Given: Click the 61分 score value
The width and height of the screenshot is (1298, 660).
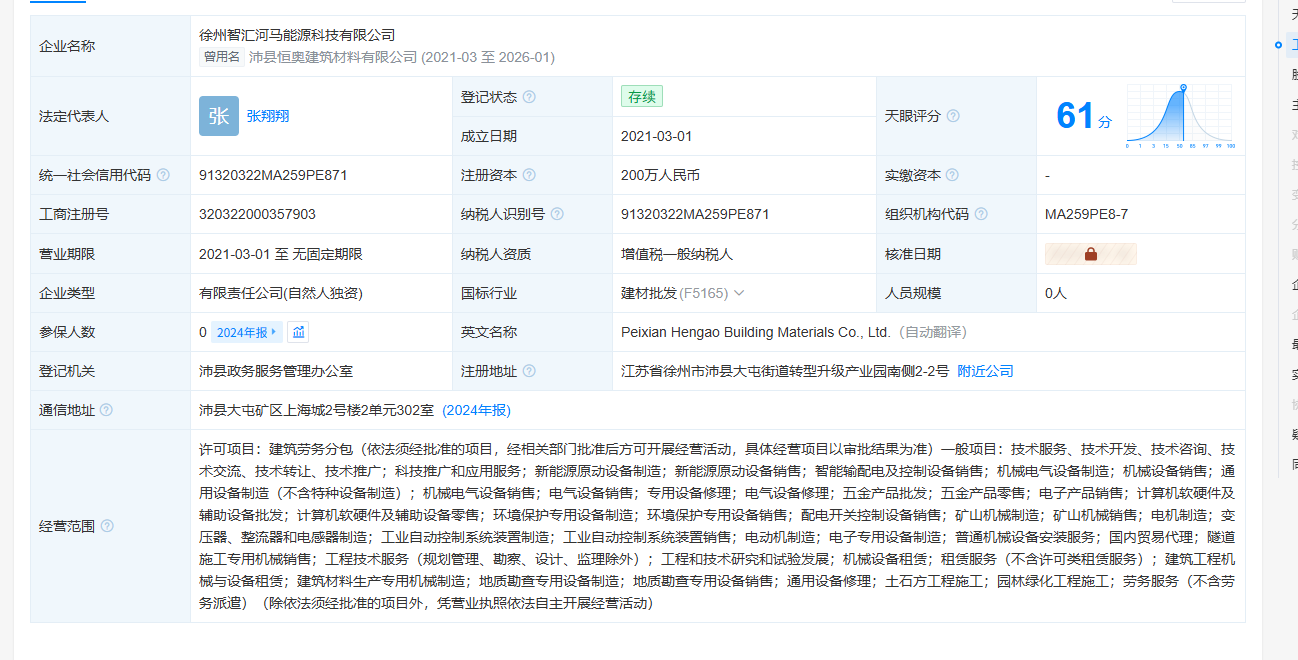Looking at the screenshot, I should 1083,116.
